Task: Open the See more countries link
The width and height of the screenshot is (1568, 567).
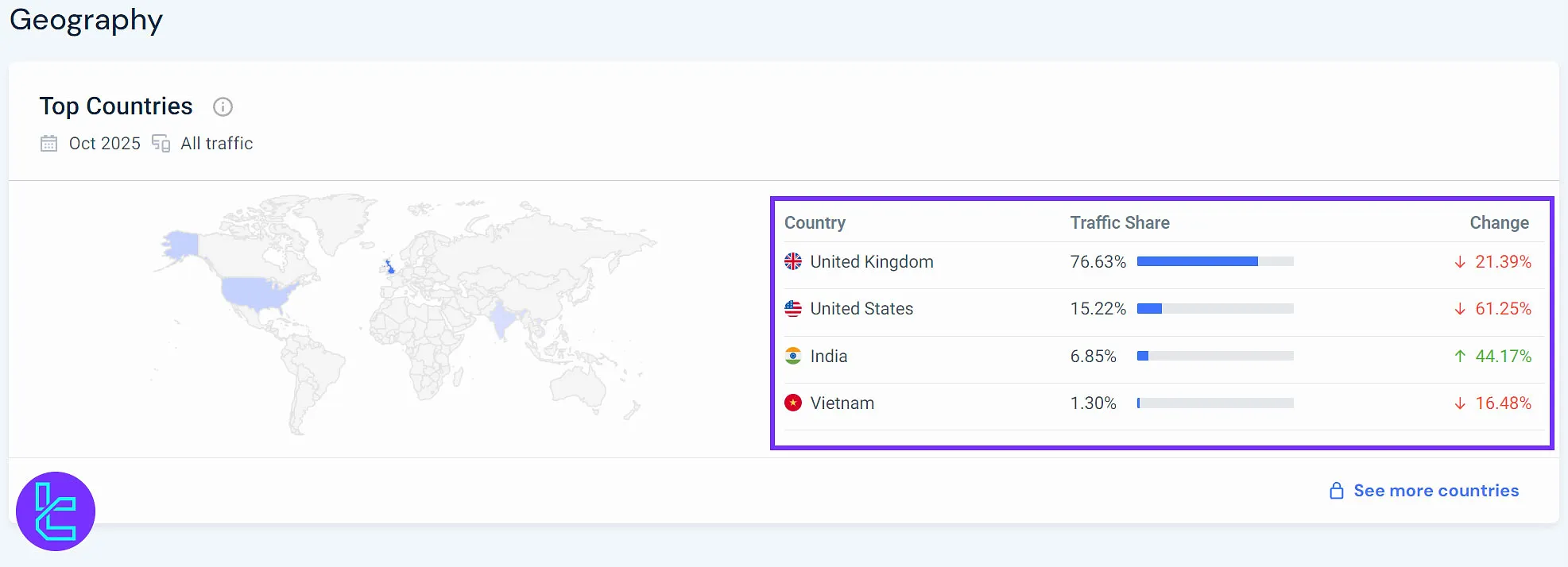Action: 1435,491
